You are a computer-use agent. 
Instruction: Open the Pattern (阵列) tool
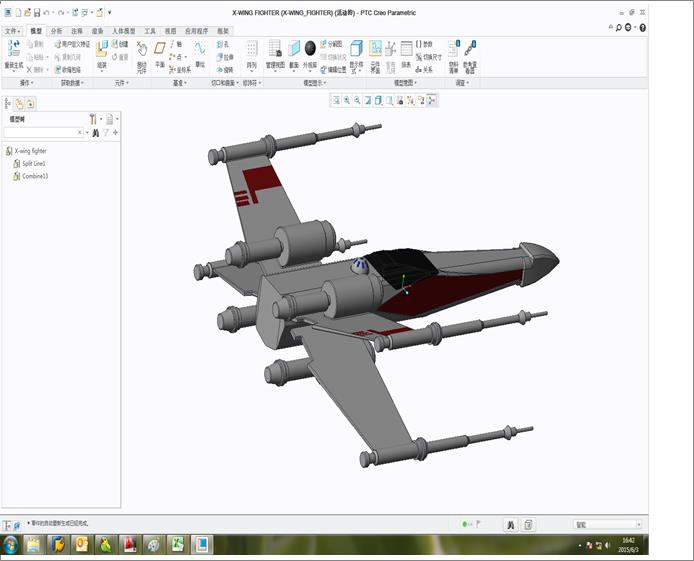(x=252, y=48)
